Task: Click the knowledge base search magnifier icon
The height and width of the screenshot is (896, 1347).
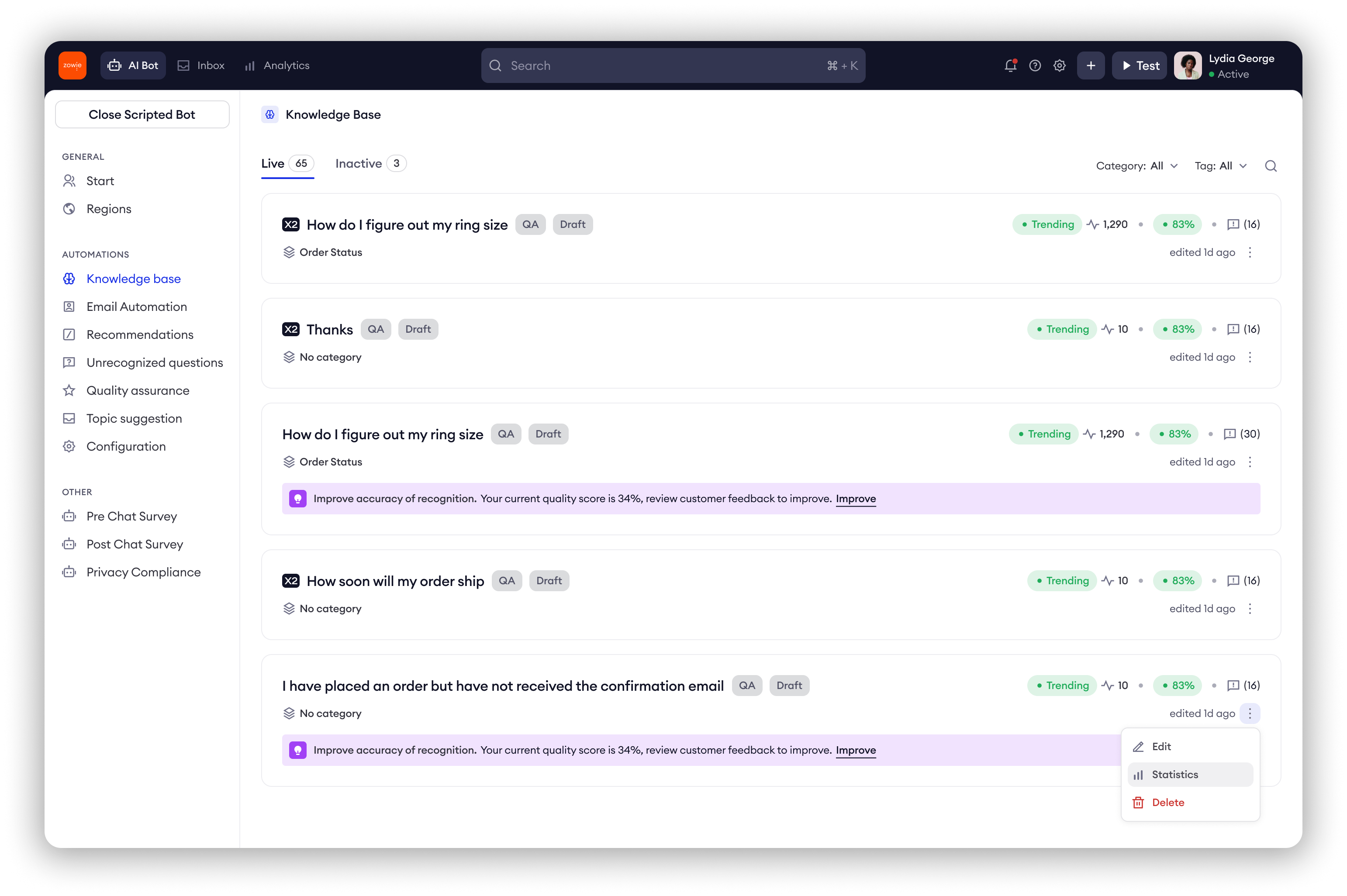Action: coord(1271,166)
